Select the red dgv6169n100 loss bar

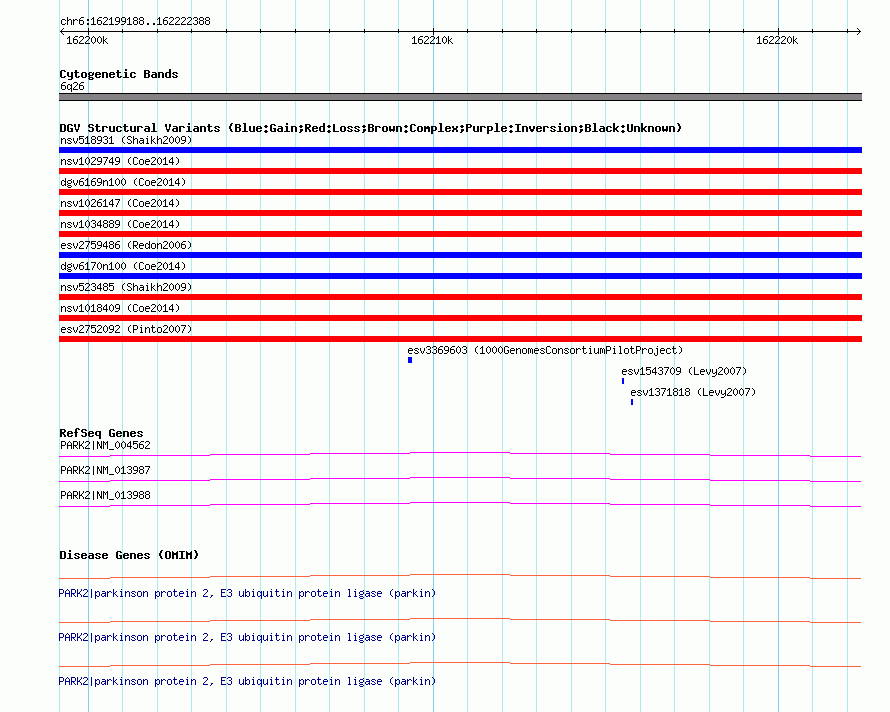tap(460, 192)
